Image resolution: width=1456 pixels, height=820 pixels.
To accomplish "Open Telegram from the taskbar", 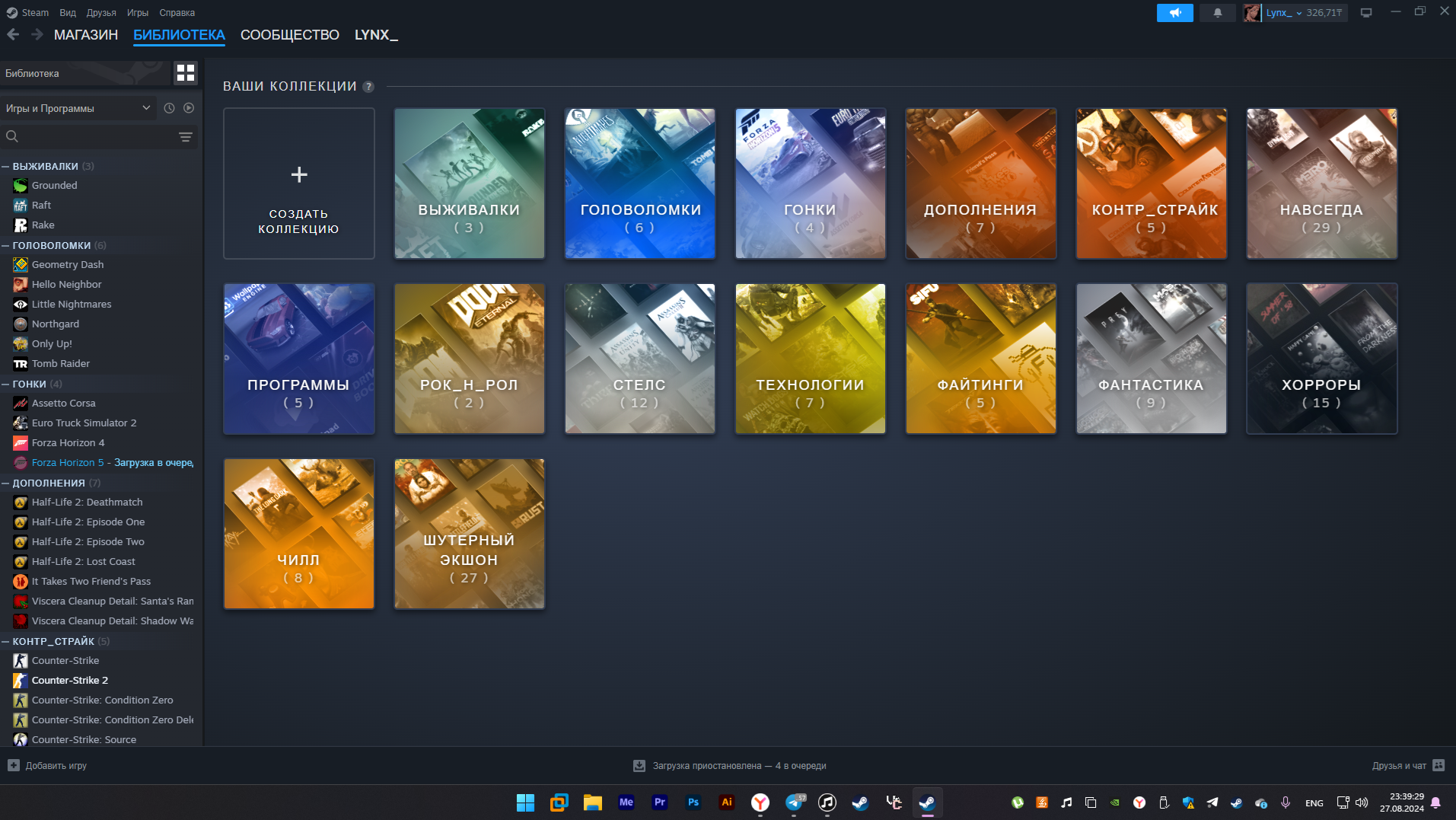I will click(x=794, y=802).
